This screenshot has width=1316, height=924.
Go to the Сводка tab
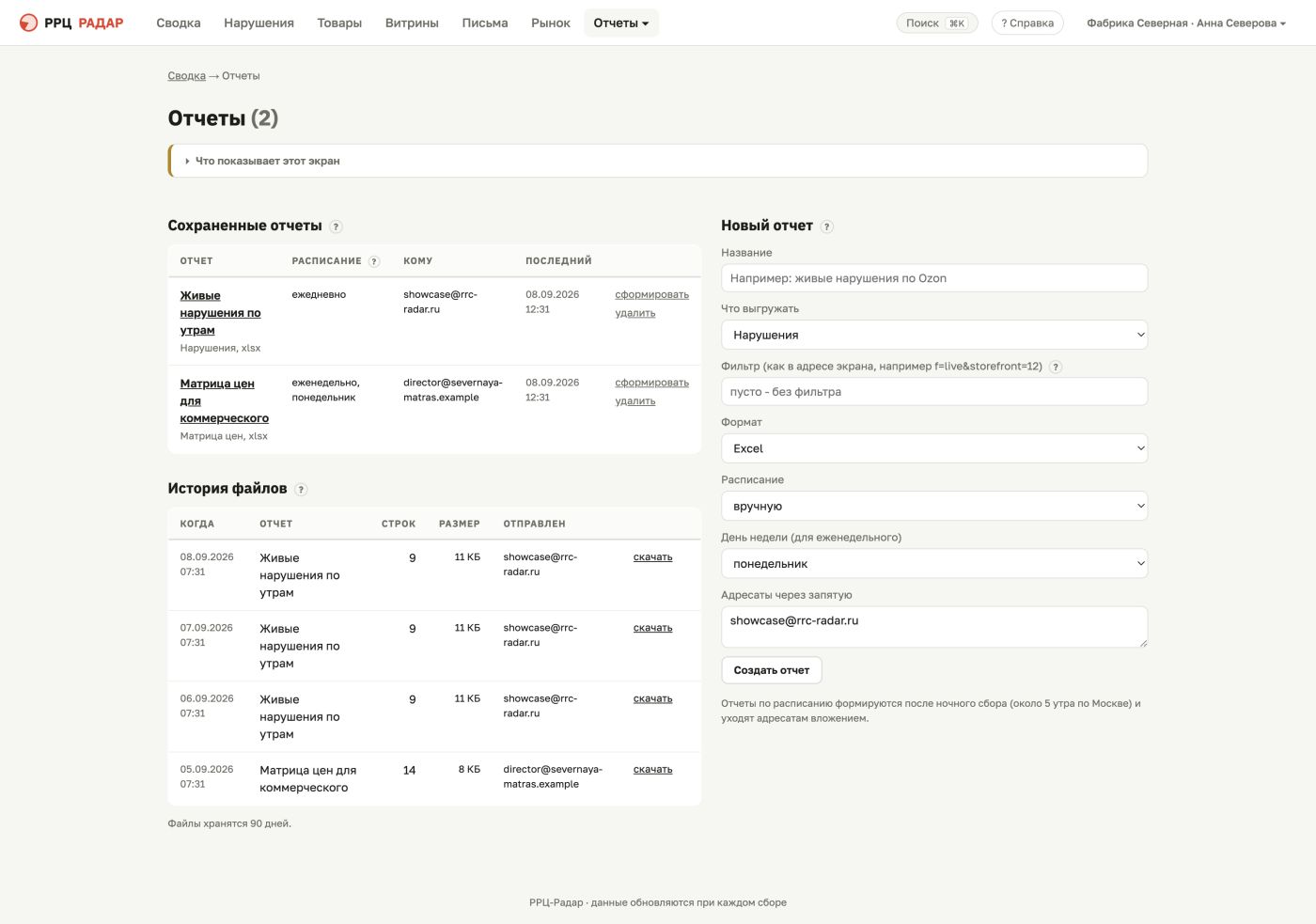179,23
